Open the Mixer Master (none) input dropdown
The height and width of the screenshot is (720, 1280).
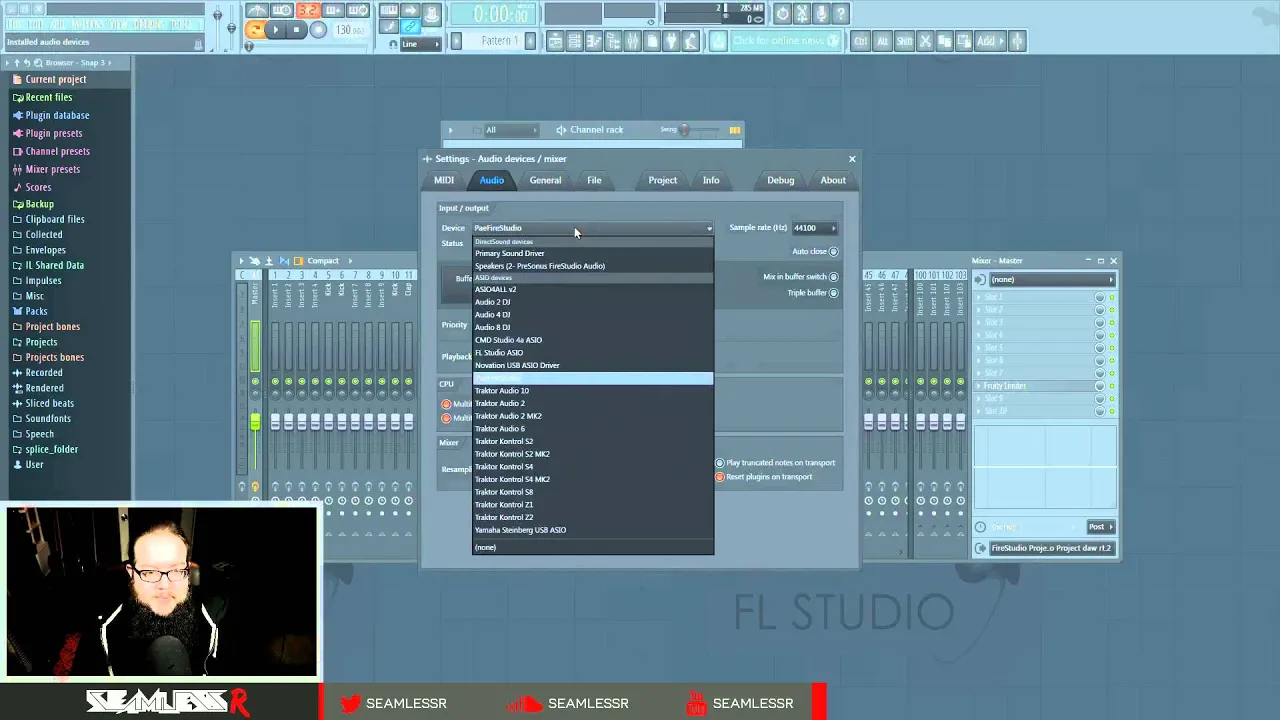(1052, 280)
